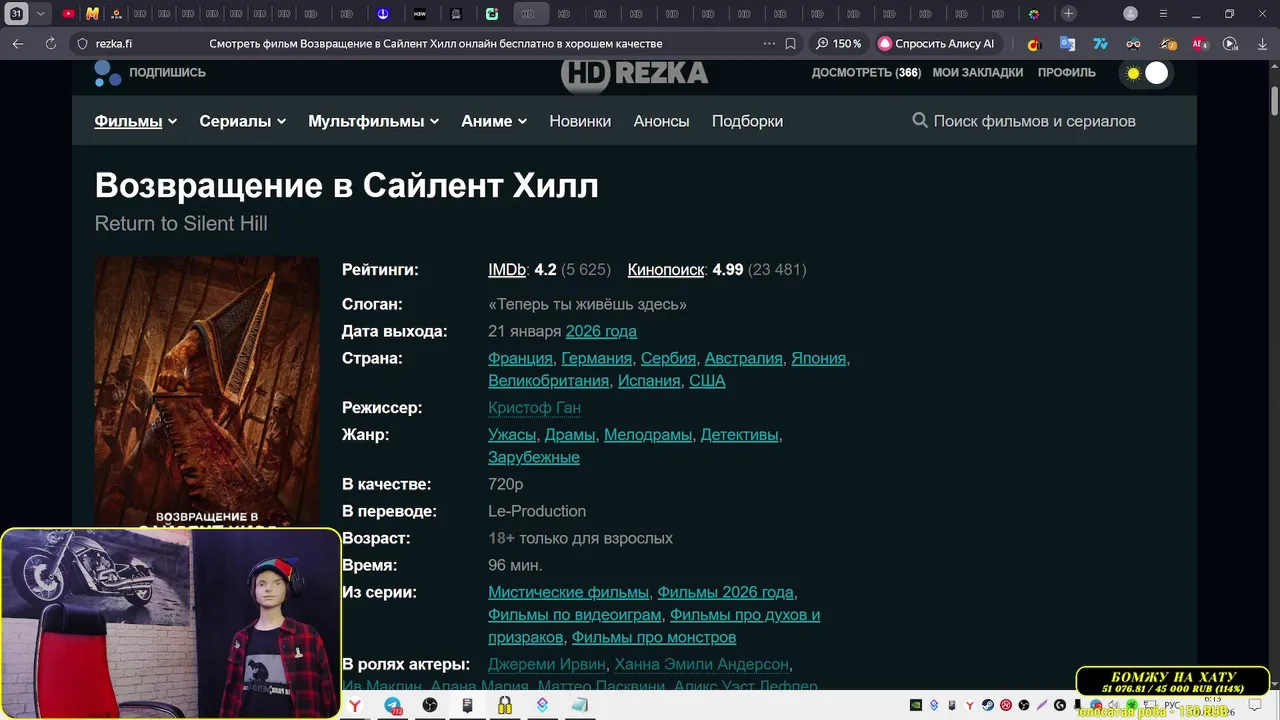Open the IMDb rating link
Image resolution: width=1280 pixels, height=720 pixels.
[507, 270]
